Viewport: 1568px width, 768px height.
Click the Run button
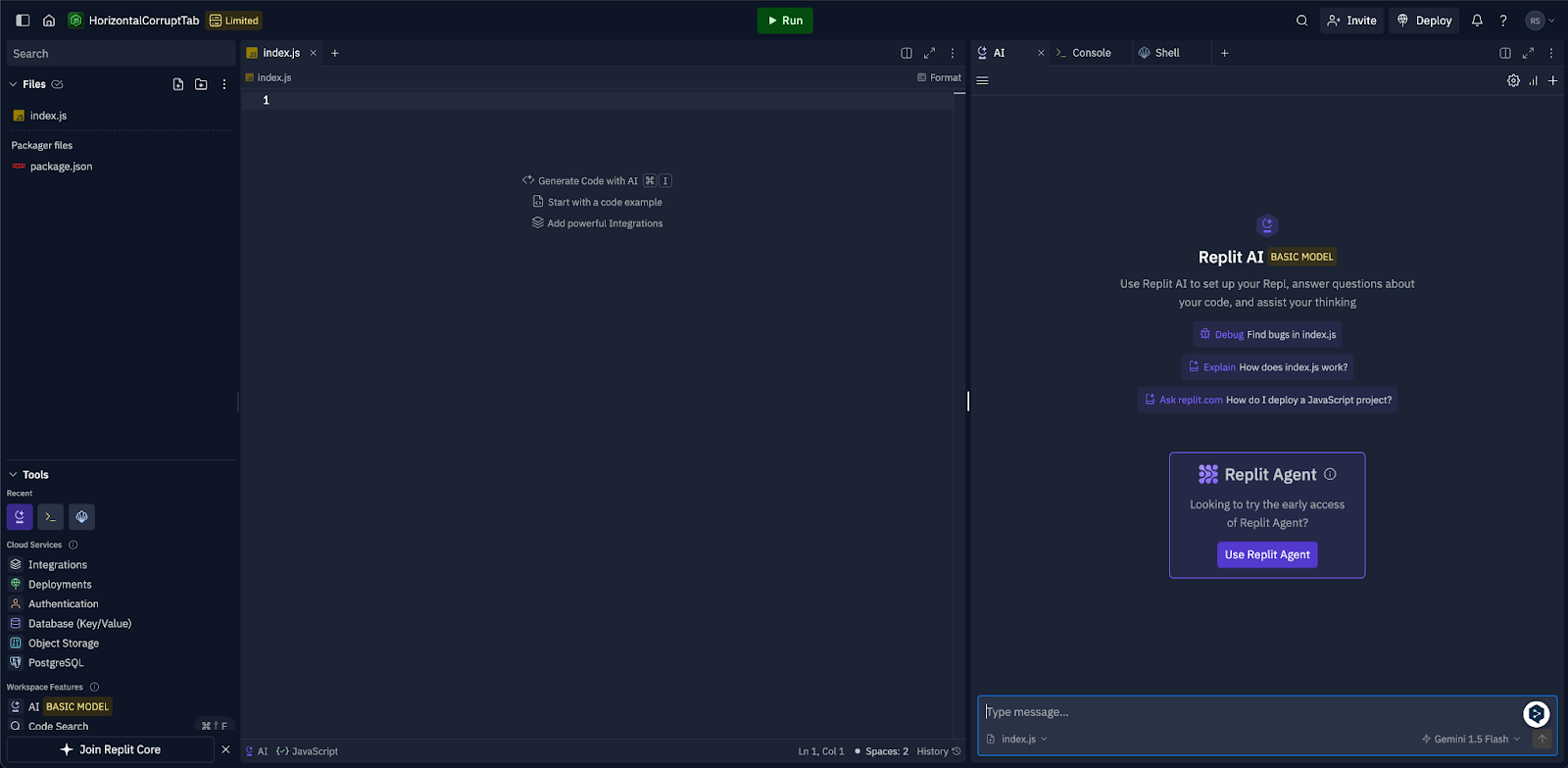(x=785, y=21)
